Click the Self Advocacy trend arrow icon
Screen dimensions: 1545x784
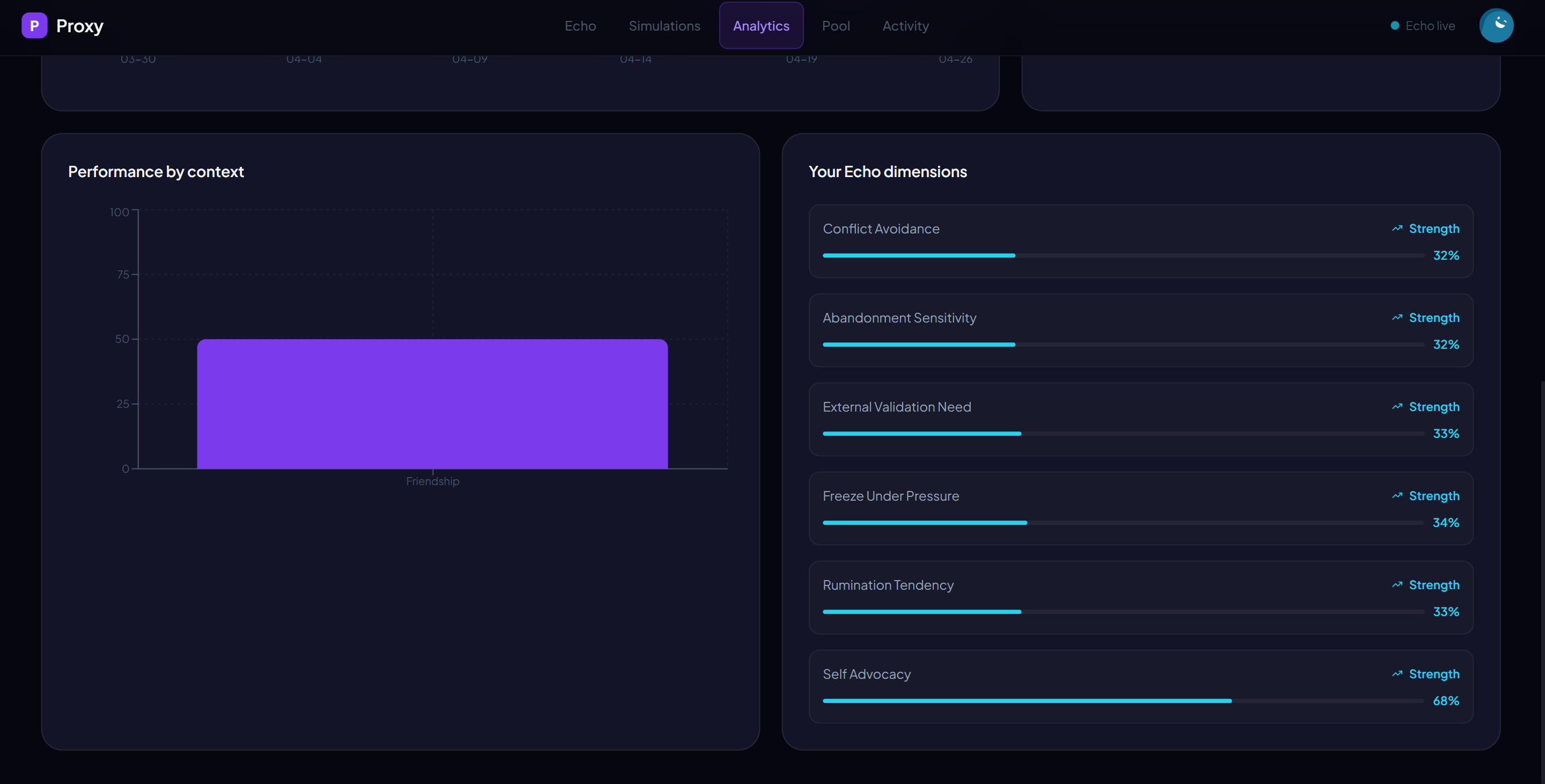pos(1397,673)
